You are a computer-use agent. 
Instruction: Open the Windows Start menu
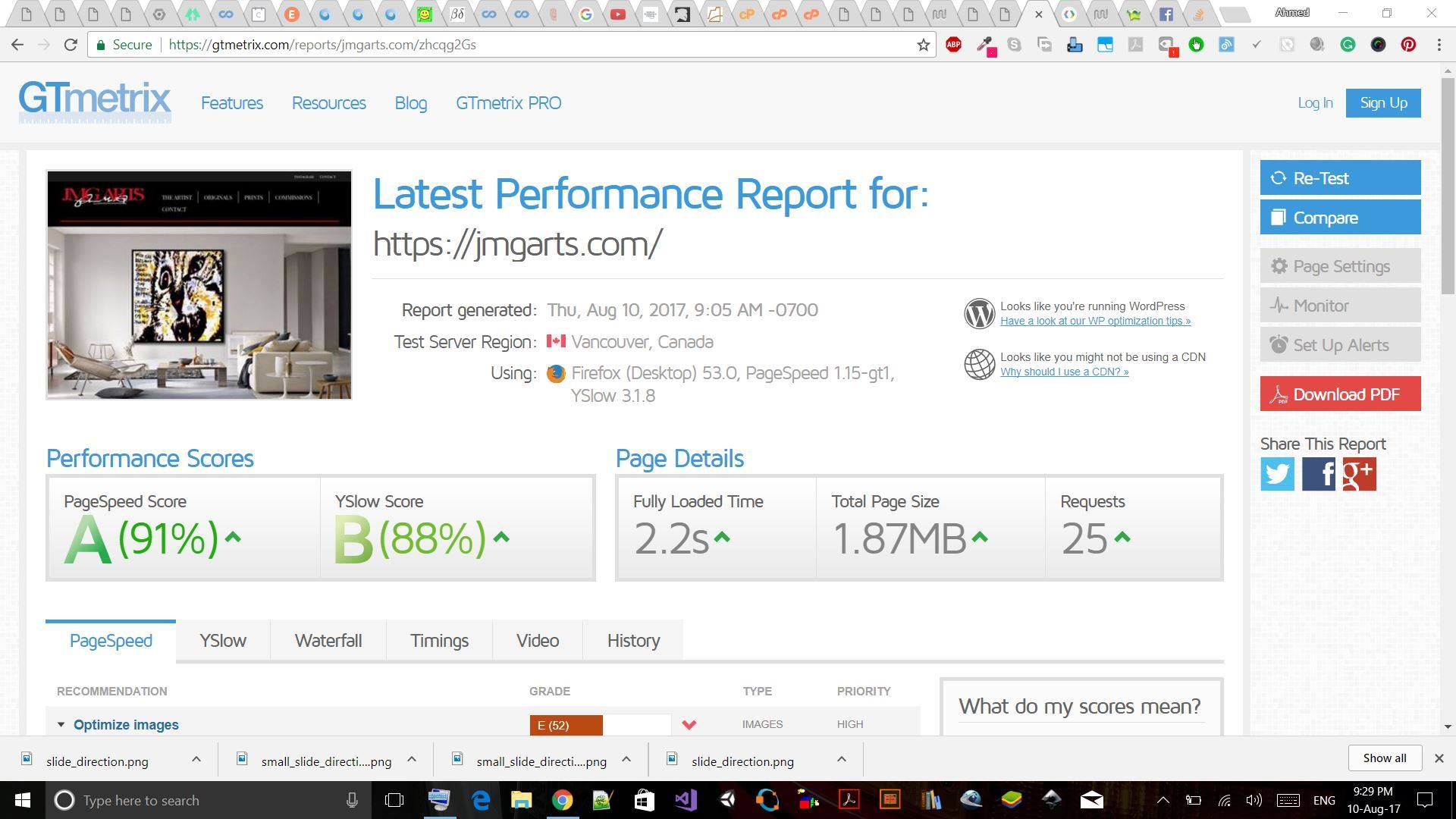(x=22, y=800)
